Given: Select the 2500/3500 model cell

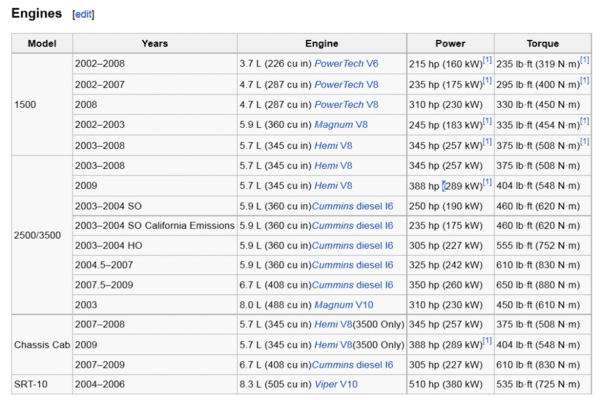Looking at the screenshot, I should point(42,235).
